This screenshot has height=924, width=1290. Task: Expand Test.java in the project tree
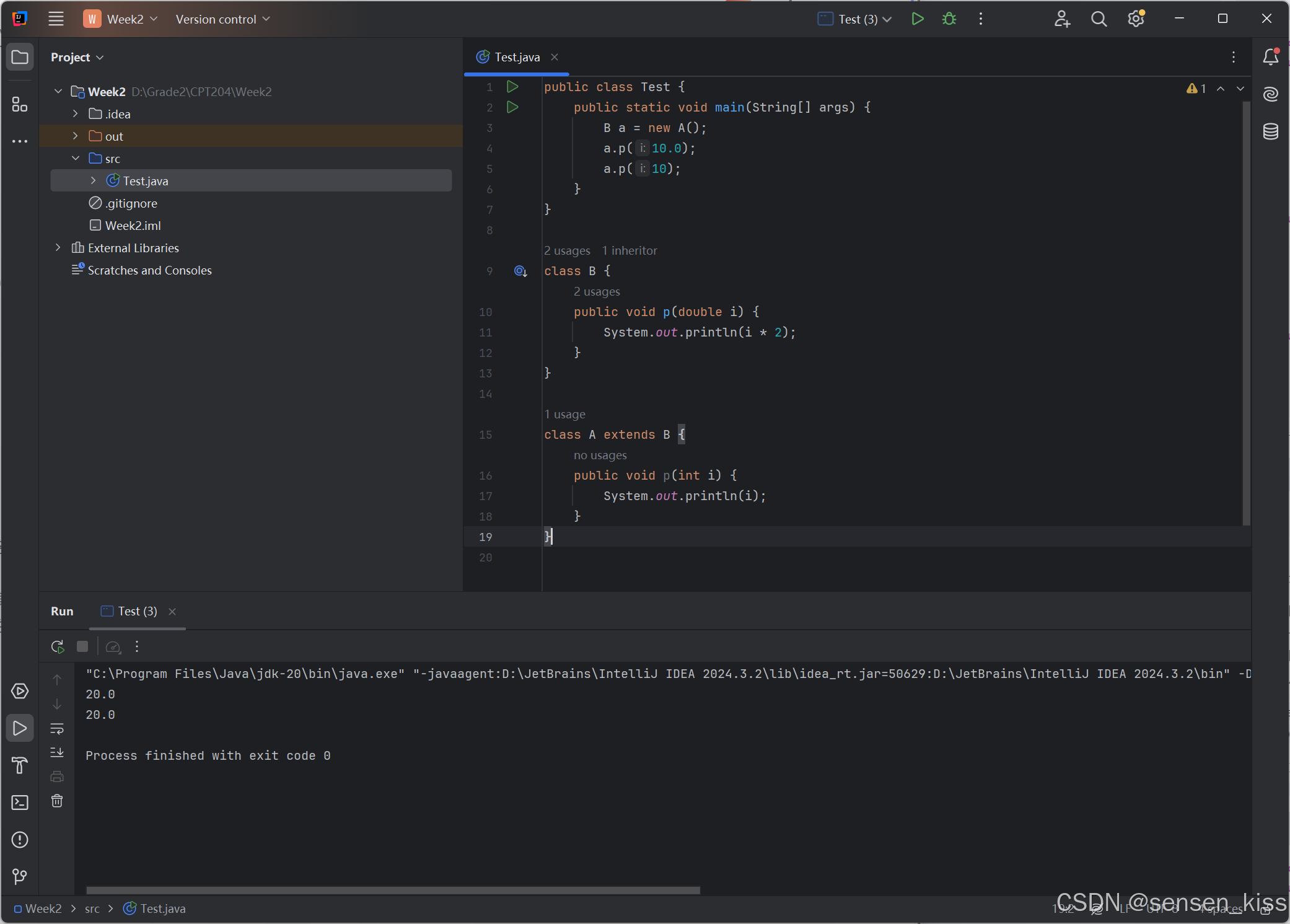tap(93, 181)
